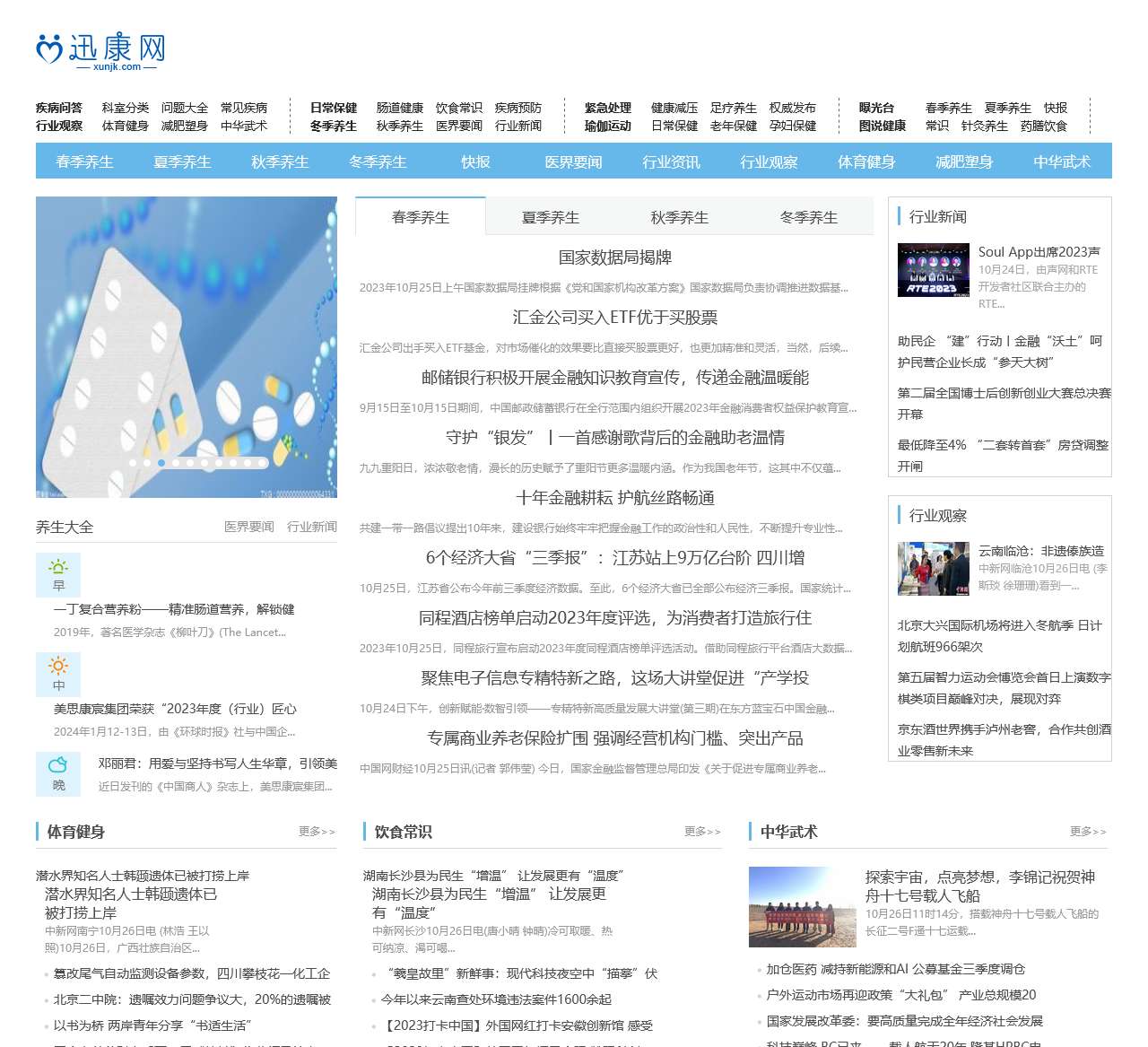Open the pills carousel banner image
This screenshot has height=1047, width=1148.
click(187, 347)
